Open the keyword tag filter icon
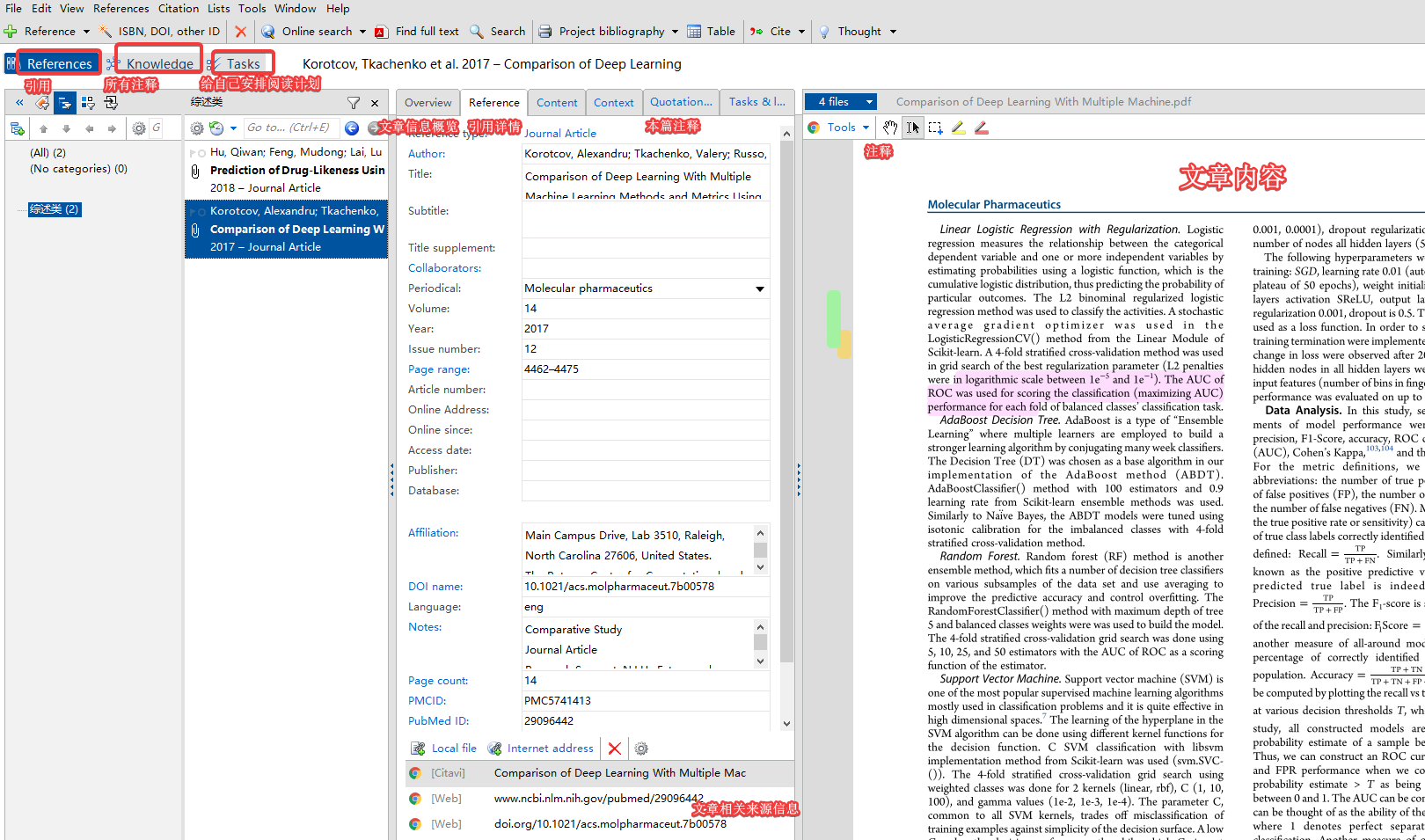1425x840 pixels. [x=42, y=103]
